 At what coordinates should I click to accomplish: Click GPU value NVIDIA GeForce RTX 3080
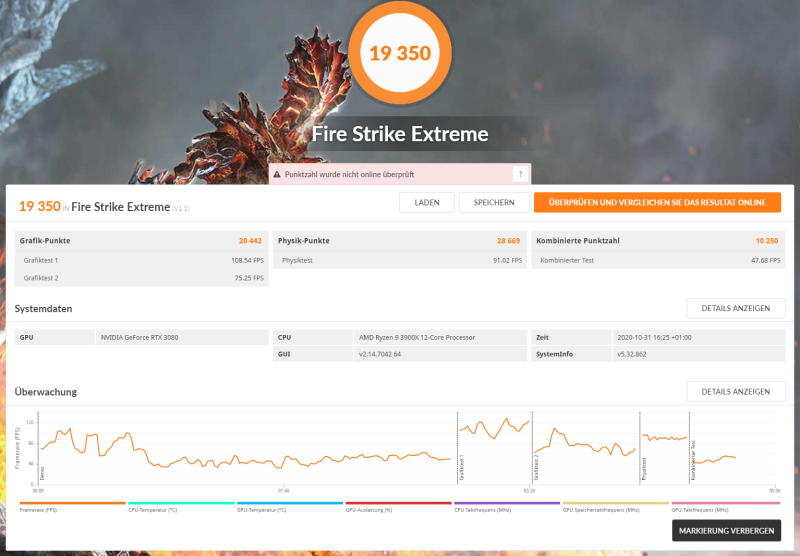(x=139, y=337)
